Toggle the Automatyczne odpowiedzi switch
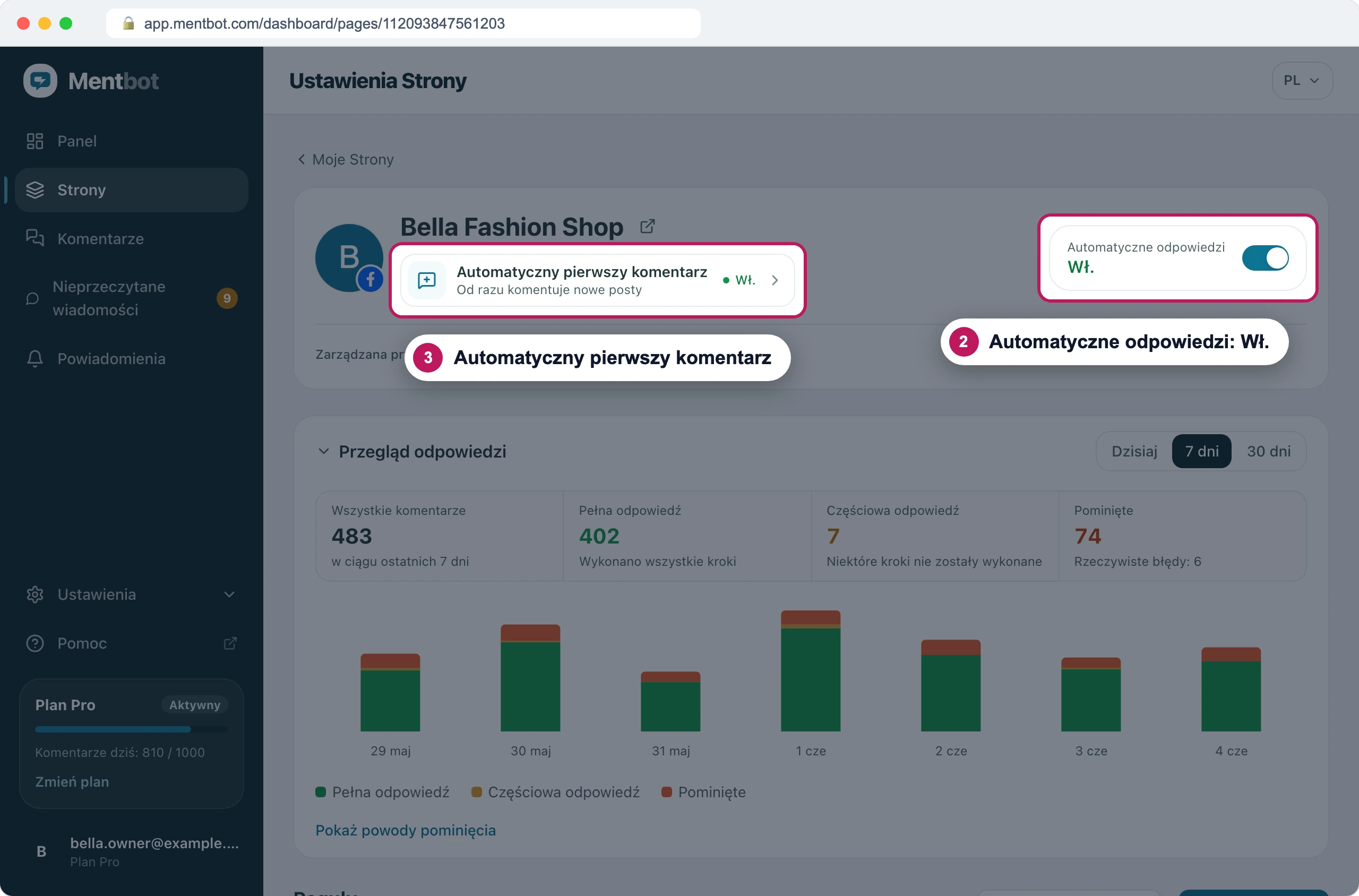Image resolution: width=1359 pixels, height=896 pixels. (1265, 258)
